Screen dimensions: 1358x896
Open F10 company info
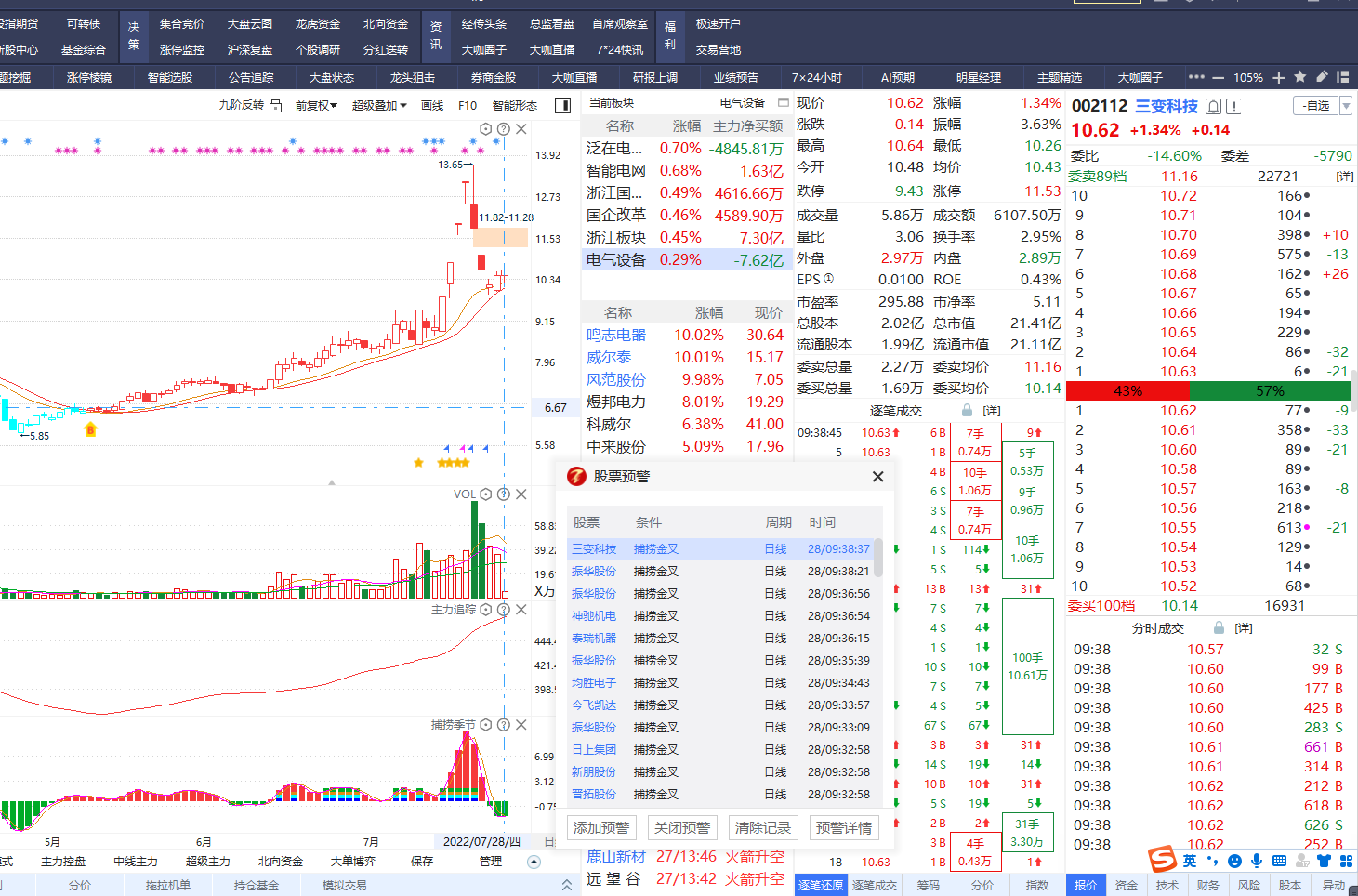click(468, 106)
